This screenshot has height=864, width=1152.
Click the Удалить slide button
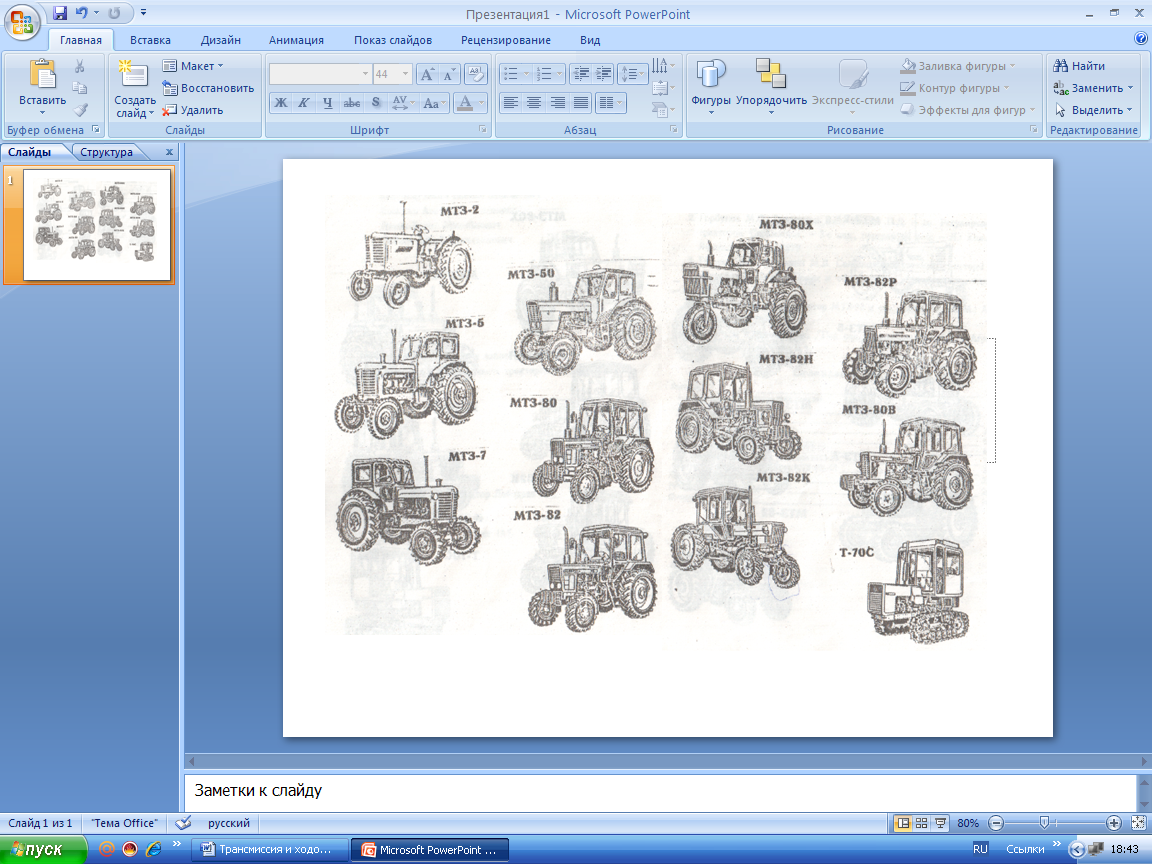(x=193, y=110)
